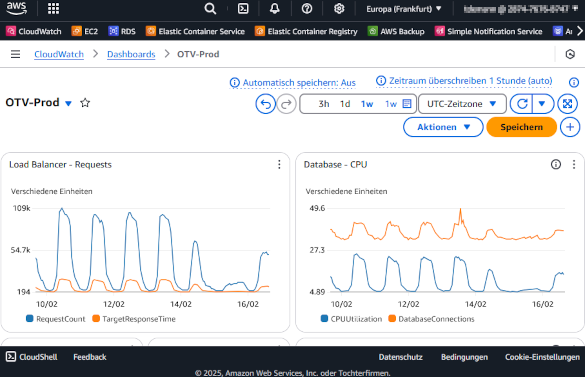Viewport: 585px width, 377px height.
Task: Open the services grid menu
Action: click(x=53, y=9)
